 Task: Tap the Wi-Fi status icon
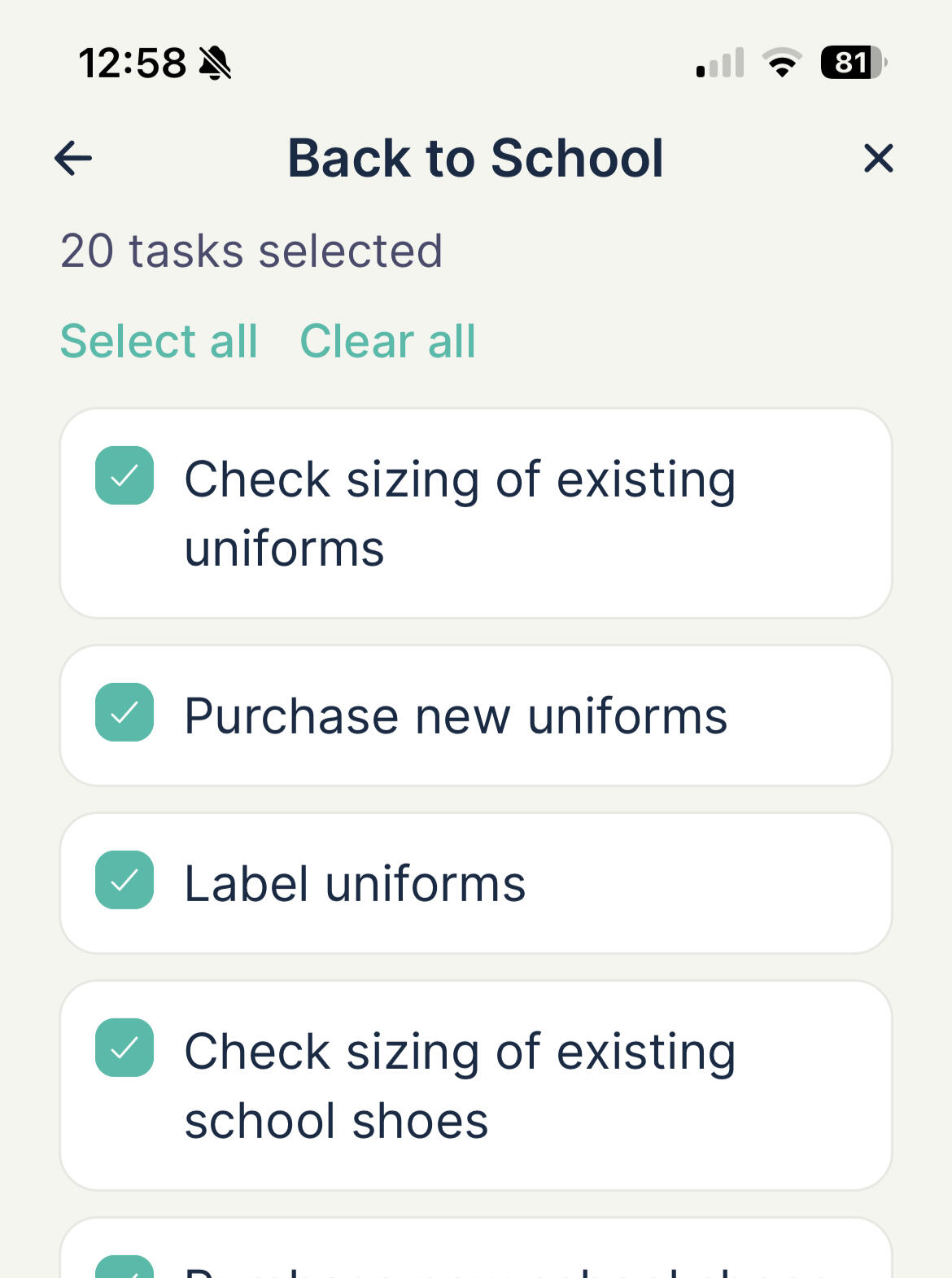click(x=782, y=63)
